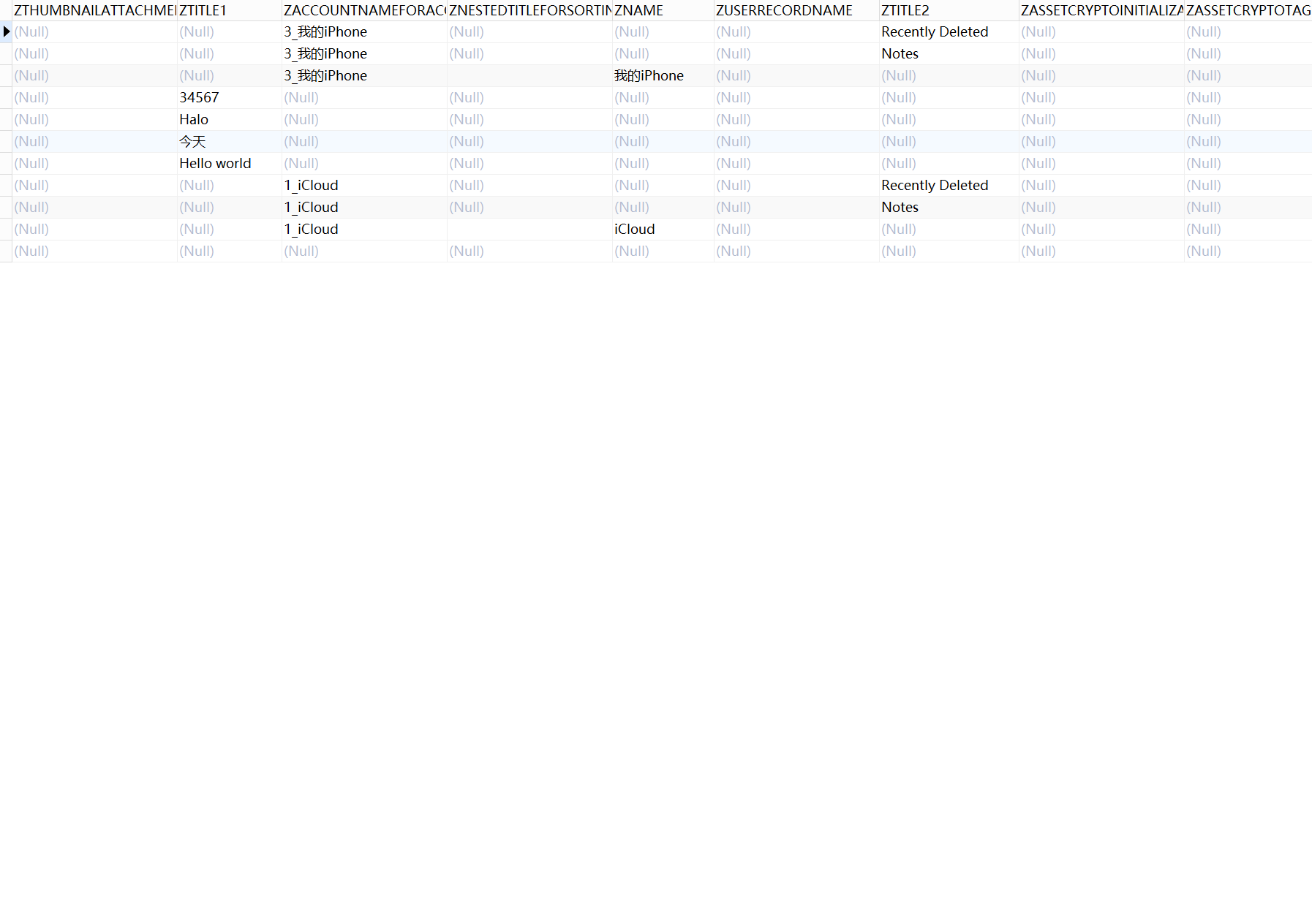Click the Hello world cell
This screenshot has height=924, width=1312.
point(215,163)
